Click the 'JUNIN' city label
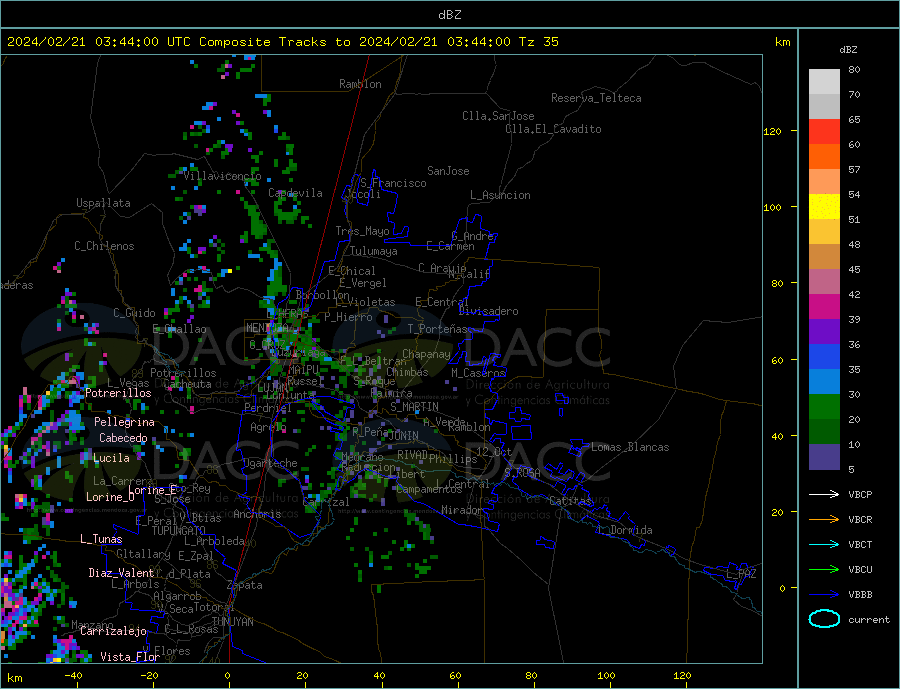The height and width of the screenshot is (689, 900). [403, 436]
